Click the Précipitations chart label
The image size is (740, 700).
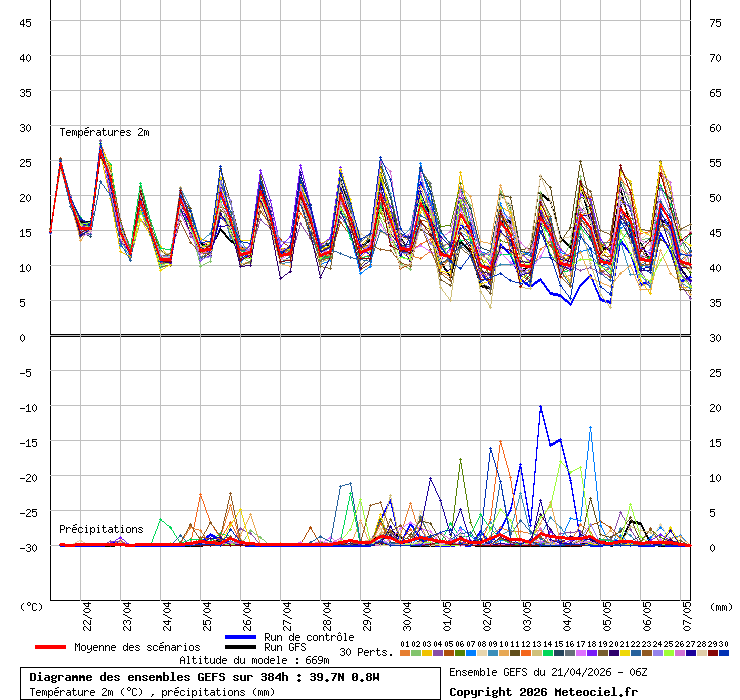[x=101, y=529]
